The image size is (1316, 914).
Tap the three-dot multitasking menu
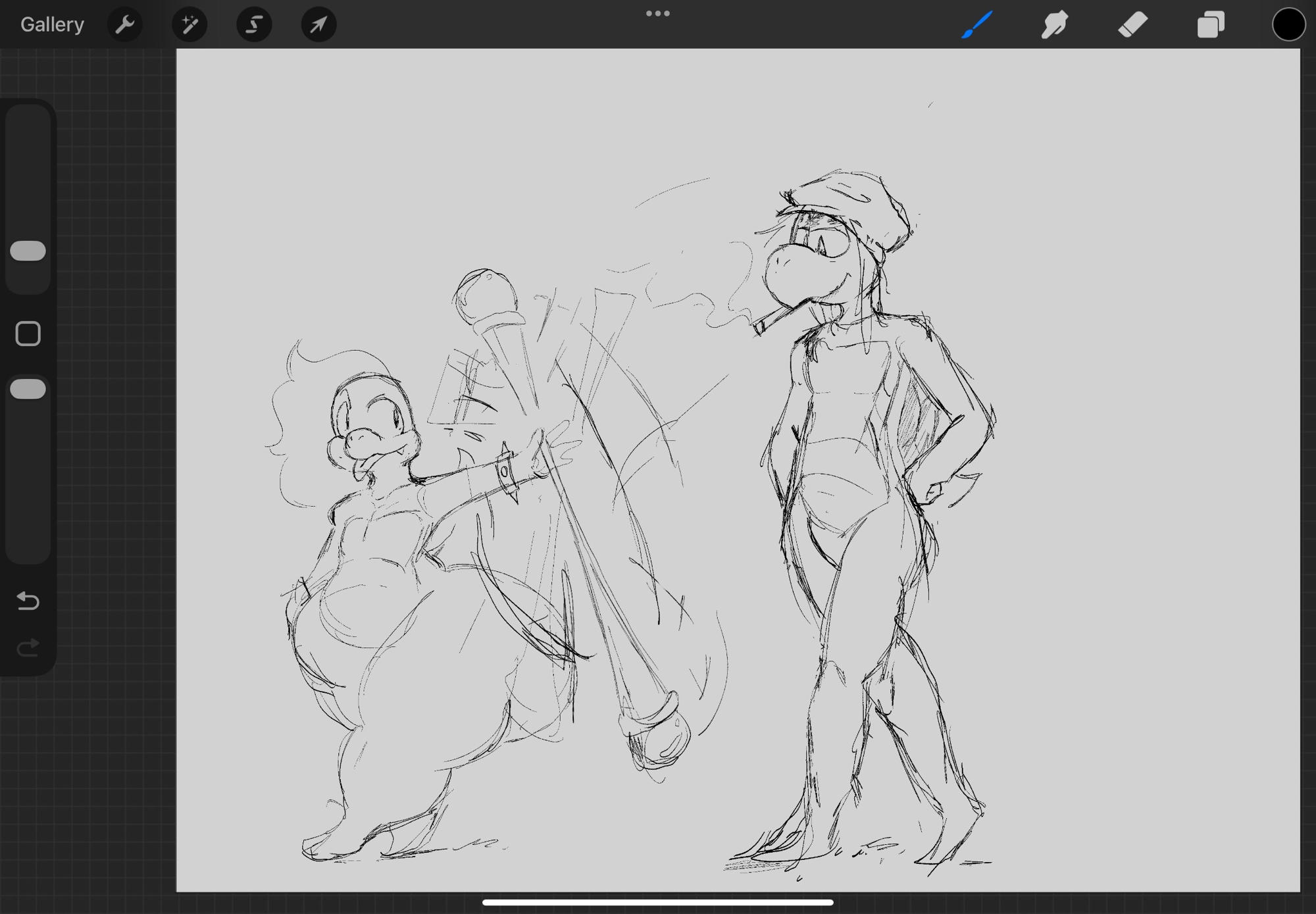coord(657,13)
